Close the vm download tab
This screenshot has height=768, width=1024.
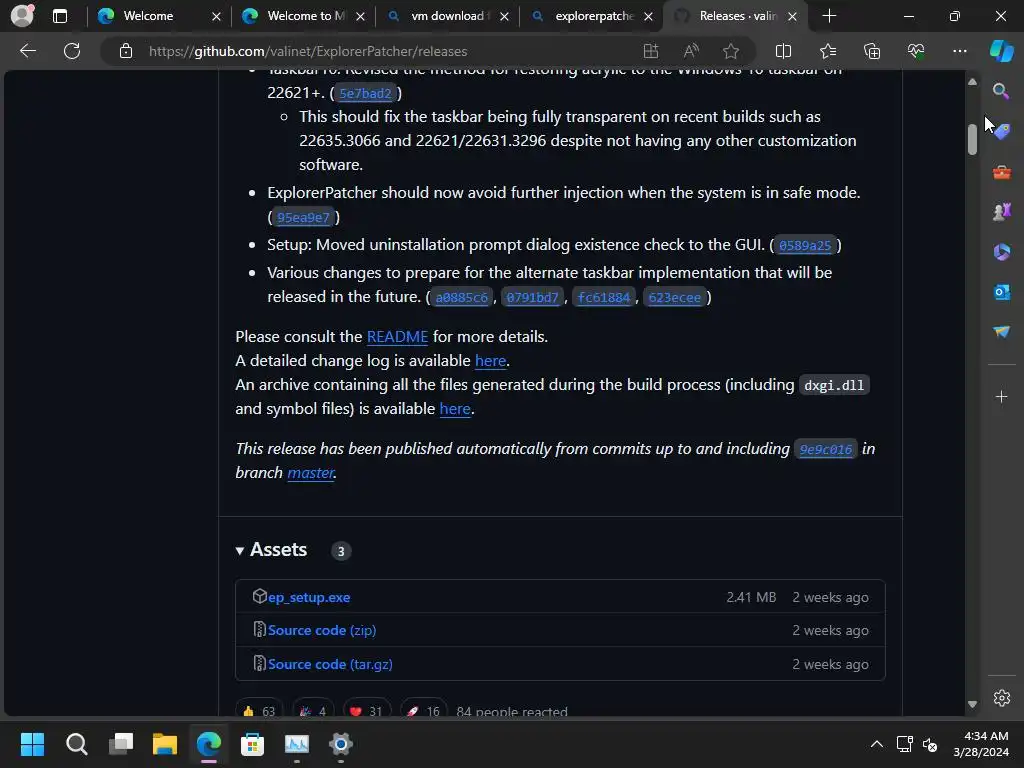coord(504,16)
